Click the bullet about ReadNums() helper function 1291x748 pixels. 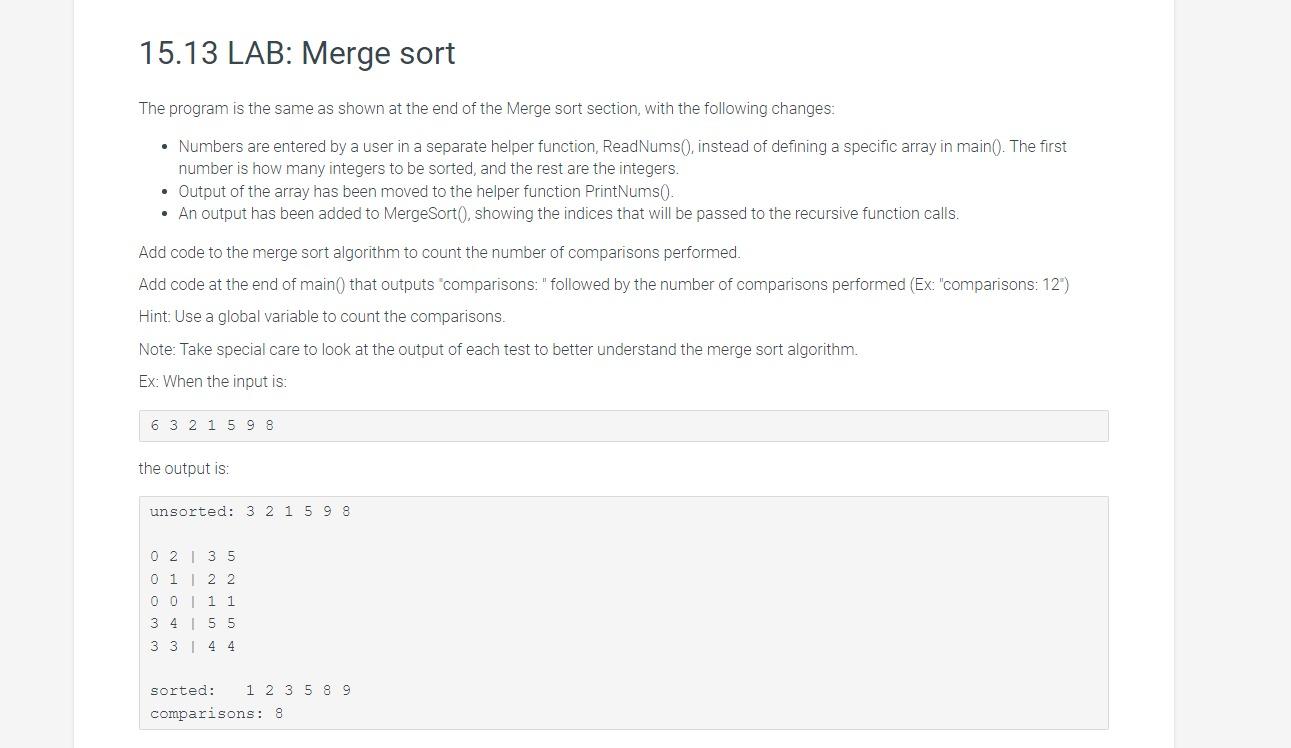coord(622,157)
